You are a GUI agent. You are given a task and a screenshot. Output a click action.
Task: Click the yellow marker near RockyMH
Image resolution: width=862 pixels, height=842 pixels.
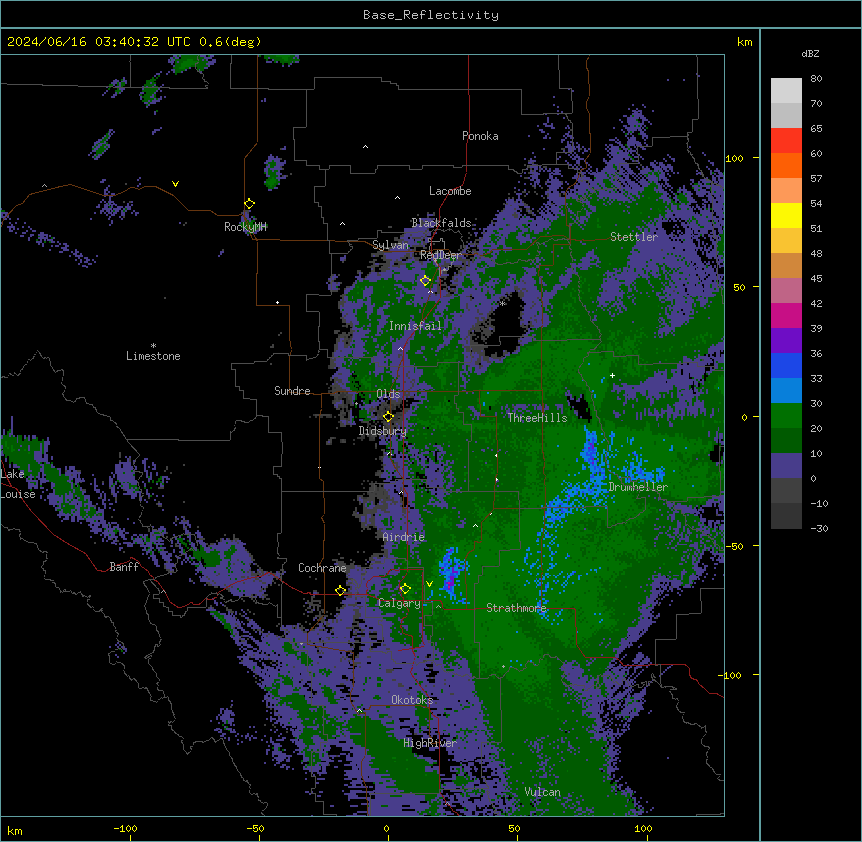coord(249,204)
